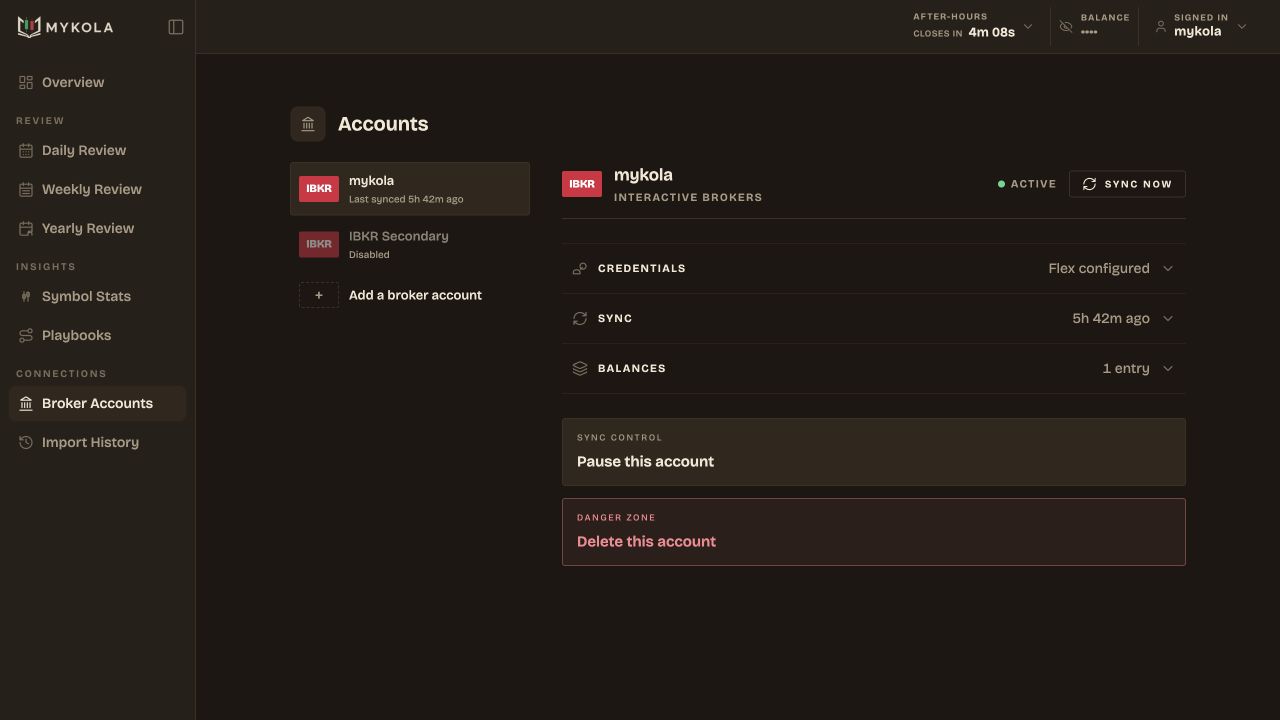The width and height of the screenshot is (1280, 720).
Task: Click the Broker Accounts bank icon in sidebar
Action: click(26, 403)
